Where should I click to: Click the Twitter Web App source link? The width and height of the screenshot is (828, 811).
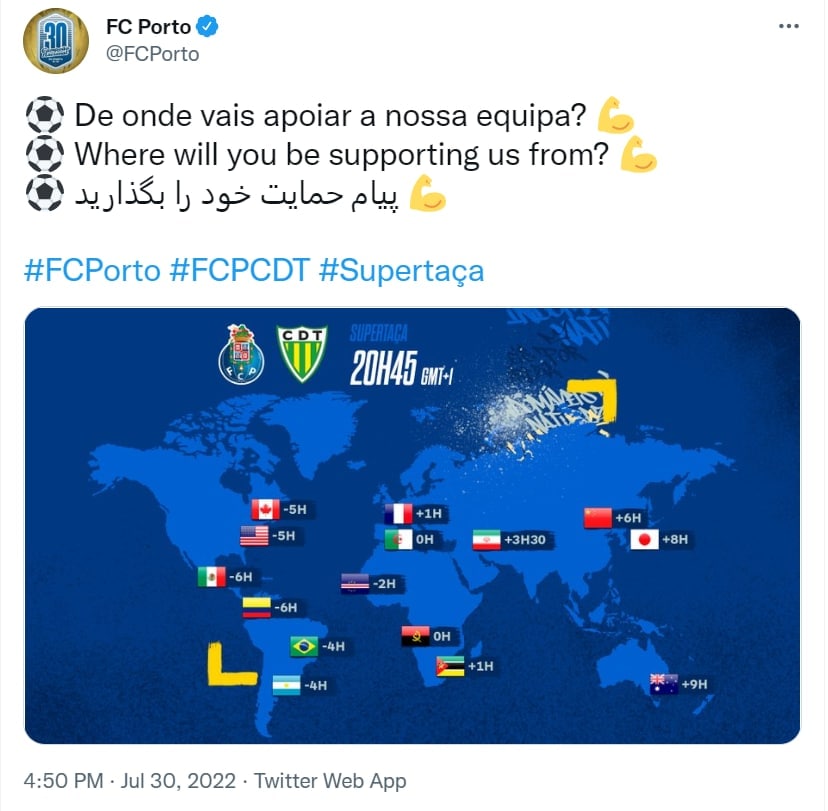(330, 780)
